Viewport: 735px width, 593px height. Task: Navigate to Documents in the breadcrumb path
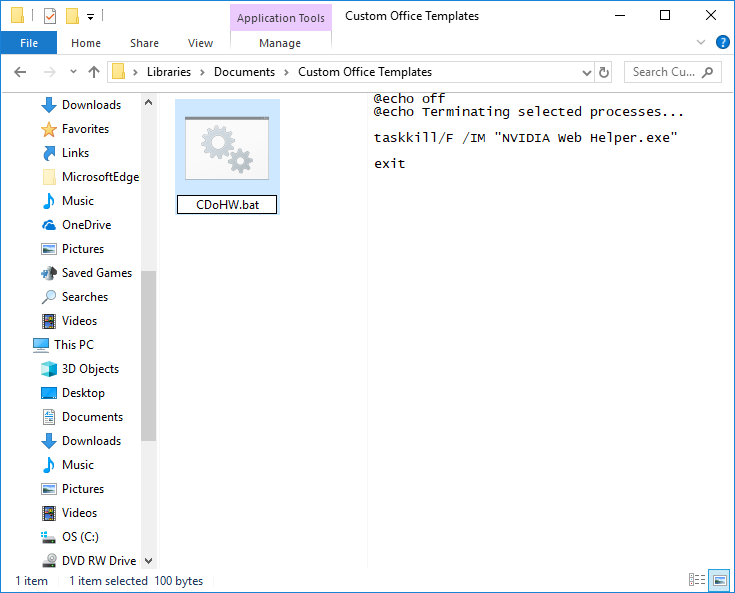(244, 72)
